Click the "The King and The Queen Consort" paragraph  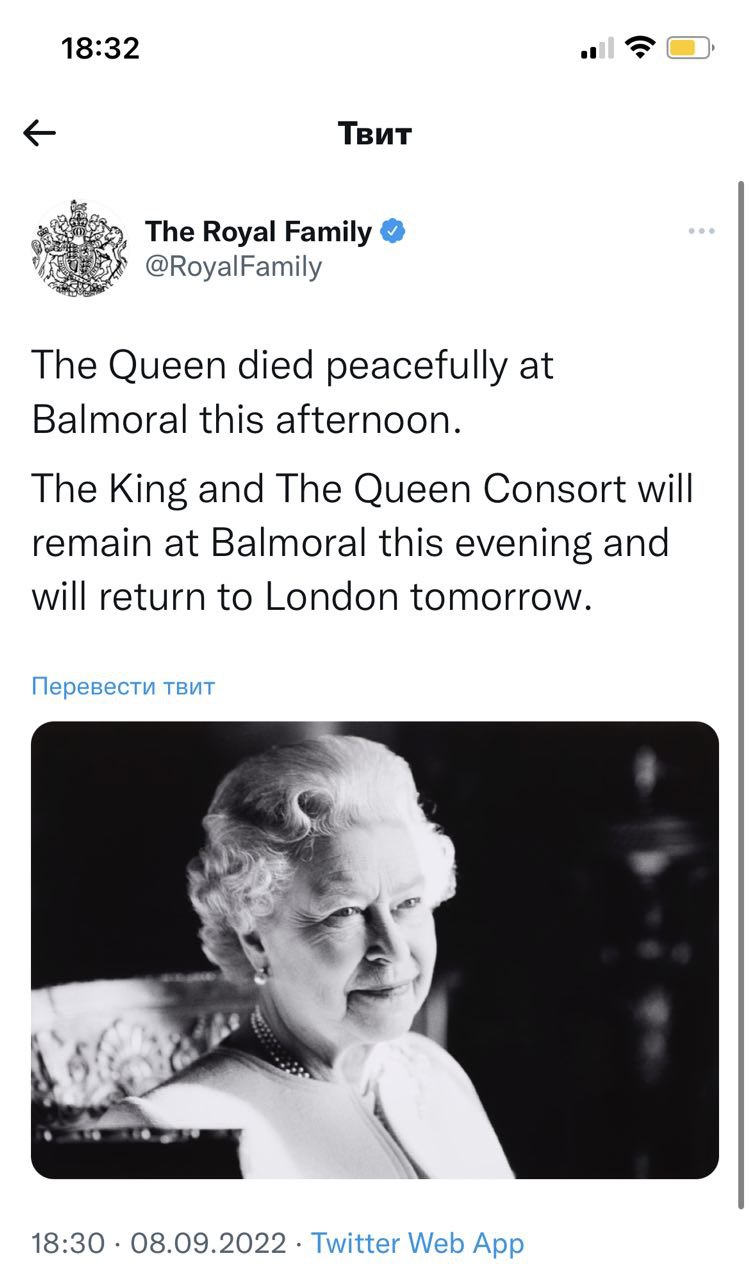[x=362, y=543]
